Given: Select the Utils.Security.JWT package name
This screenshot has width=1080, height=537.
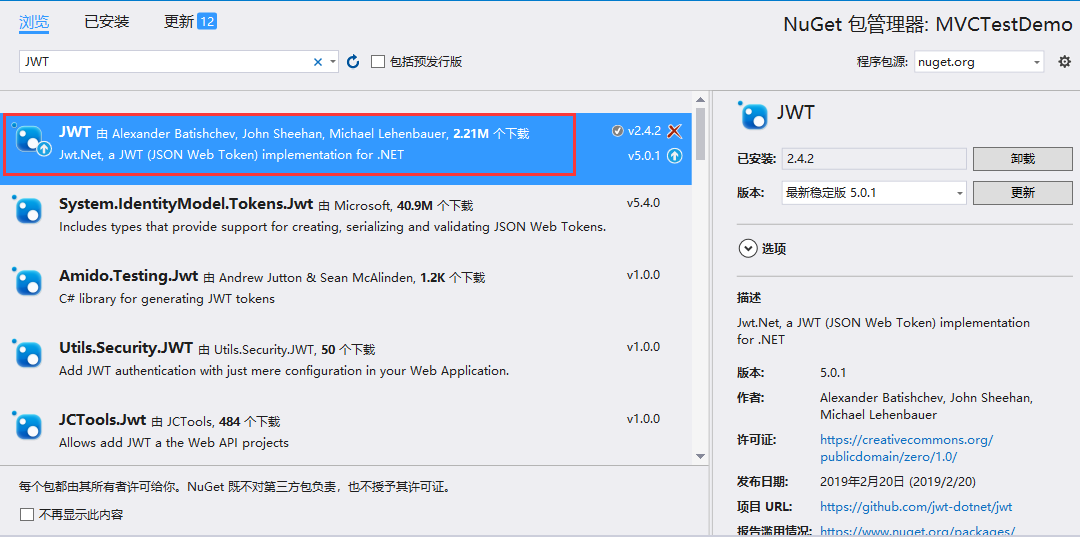Looking at the screenshot, I should click(x=126, y=349).
